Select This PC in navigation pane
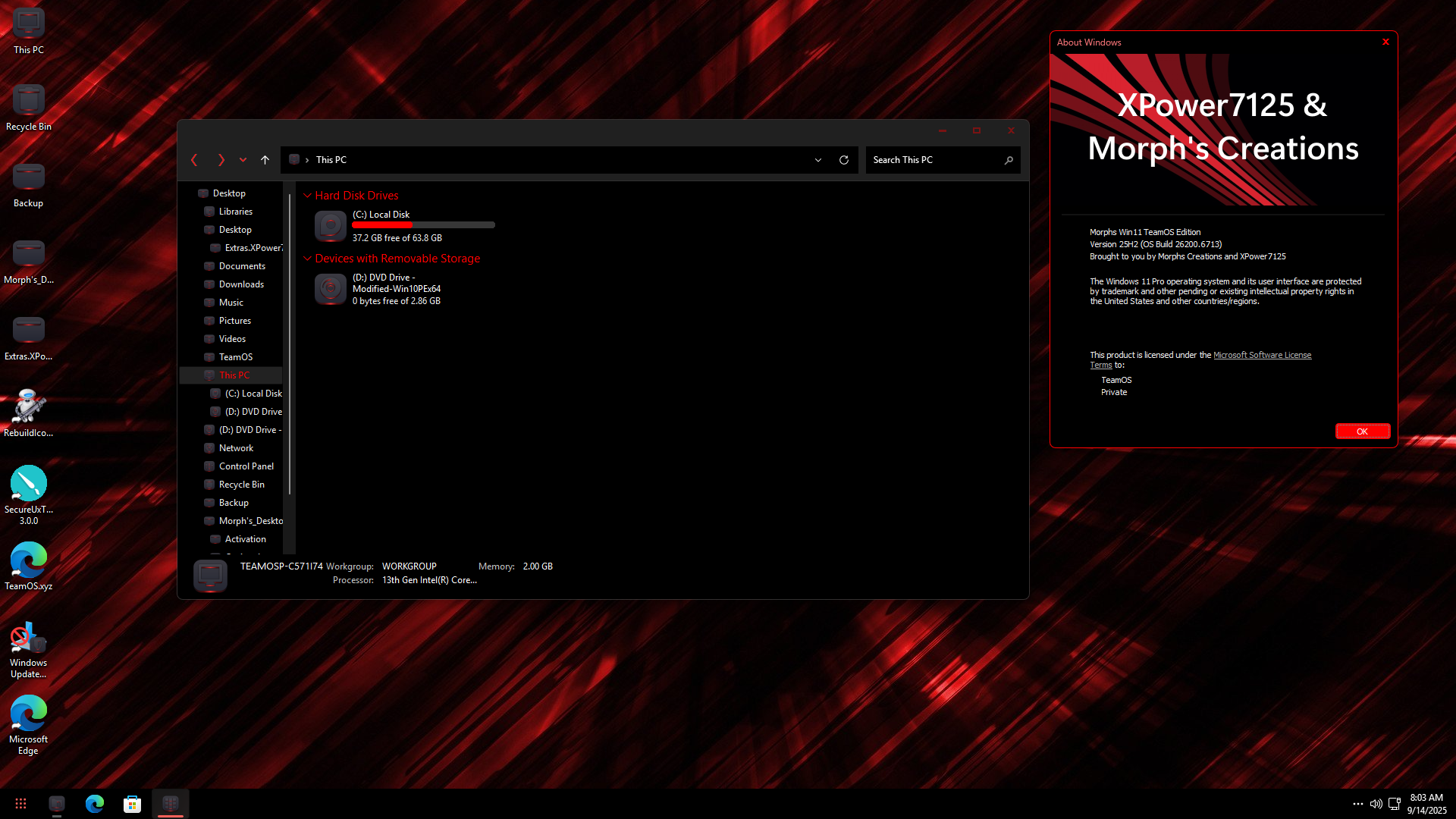This screenshot has width=1456, height=819. pos(231,375)
